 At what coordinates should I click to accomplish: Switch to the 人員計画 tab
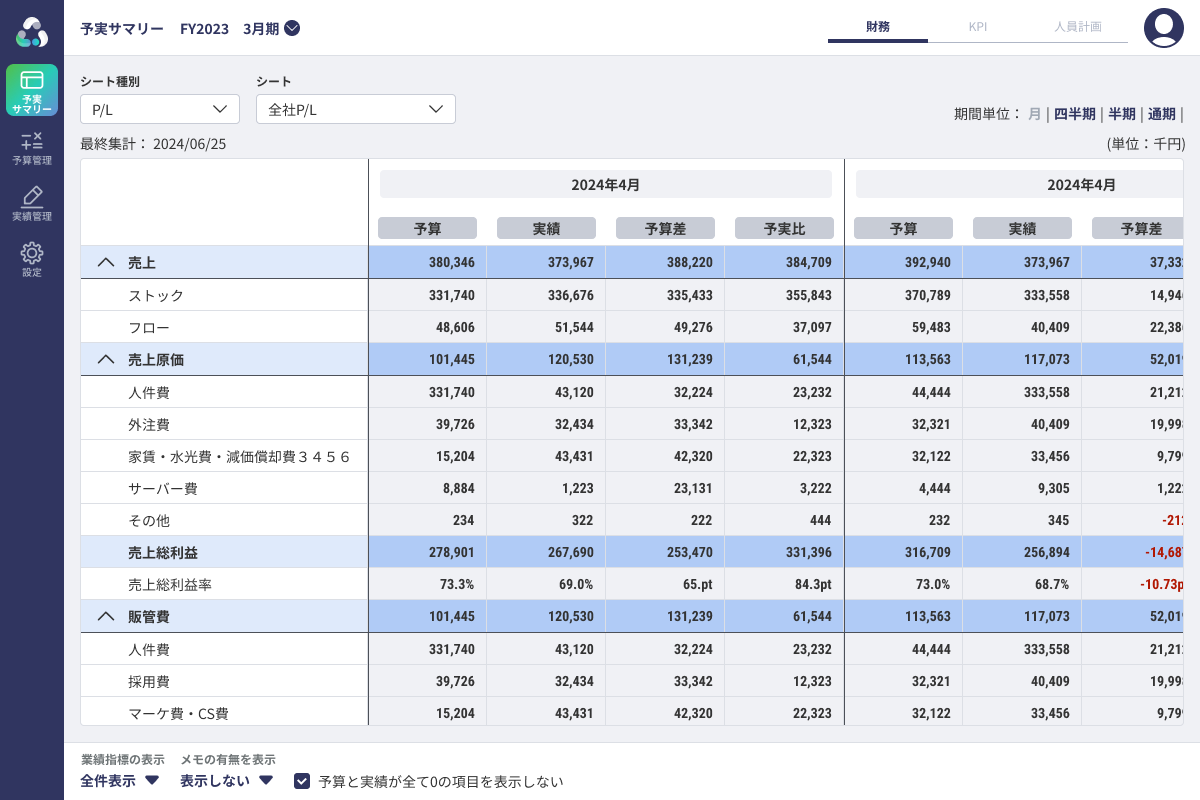(x=1078, y=27)
